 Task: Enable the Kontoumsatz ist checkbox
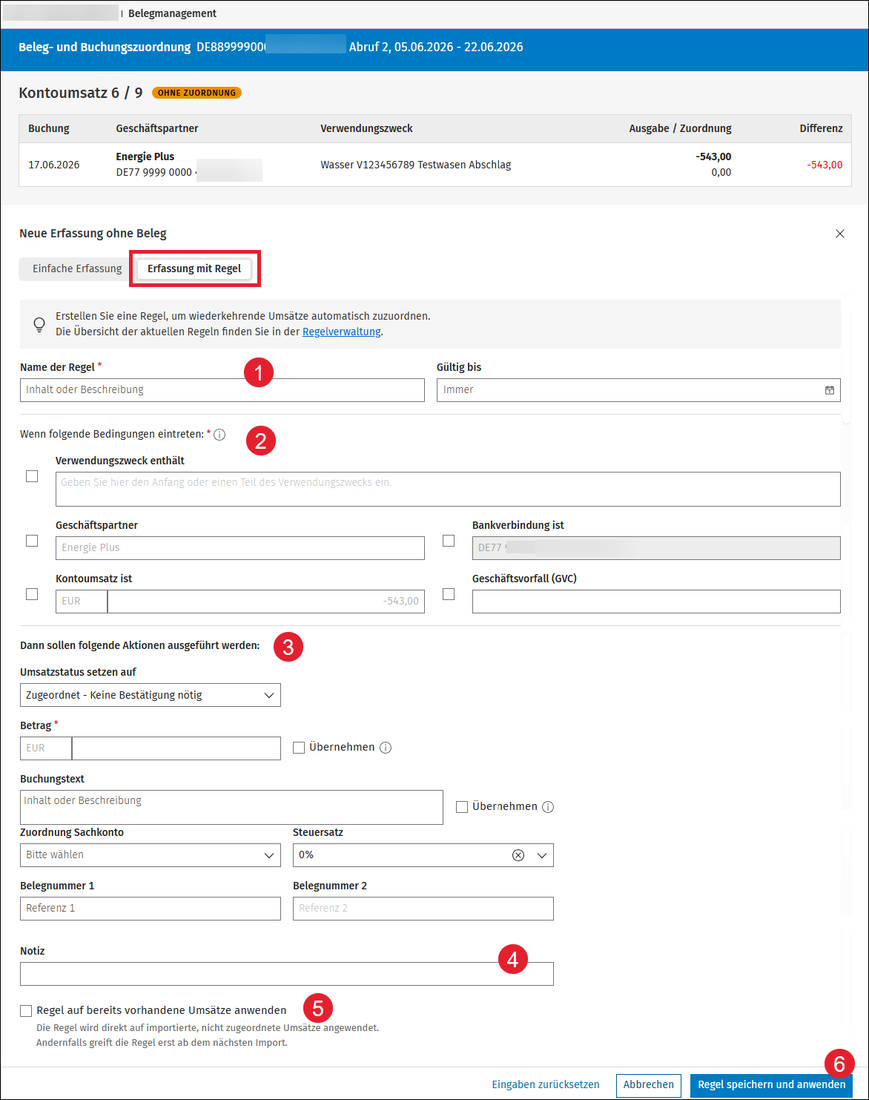point(32,594)
